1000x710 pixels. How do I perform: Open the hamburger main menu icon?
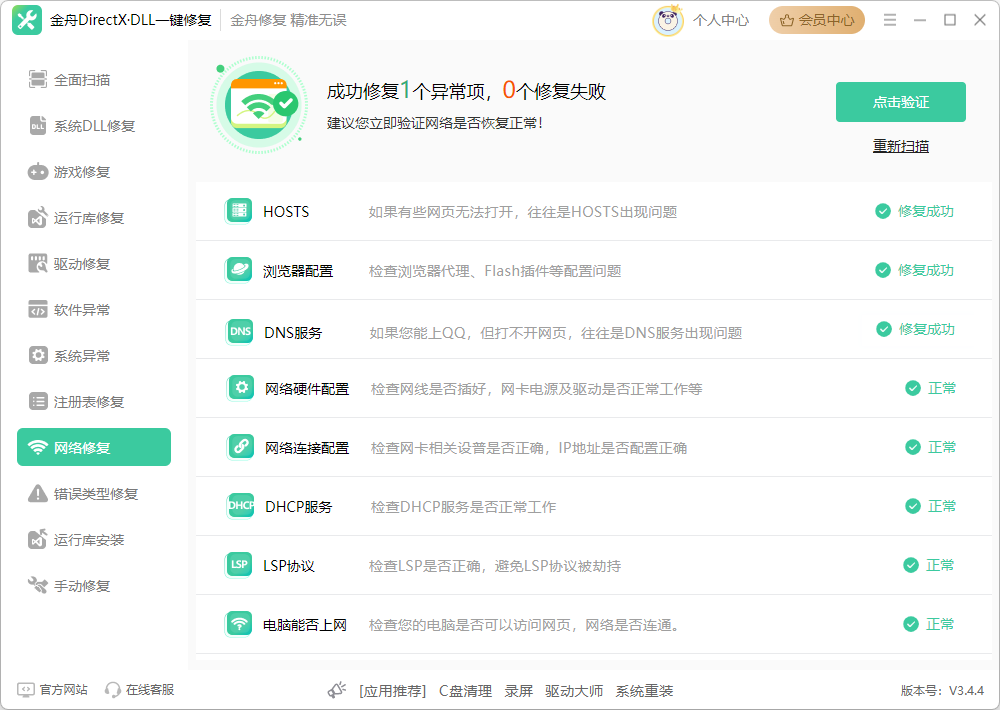tap(890, 20)
